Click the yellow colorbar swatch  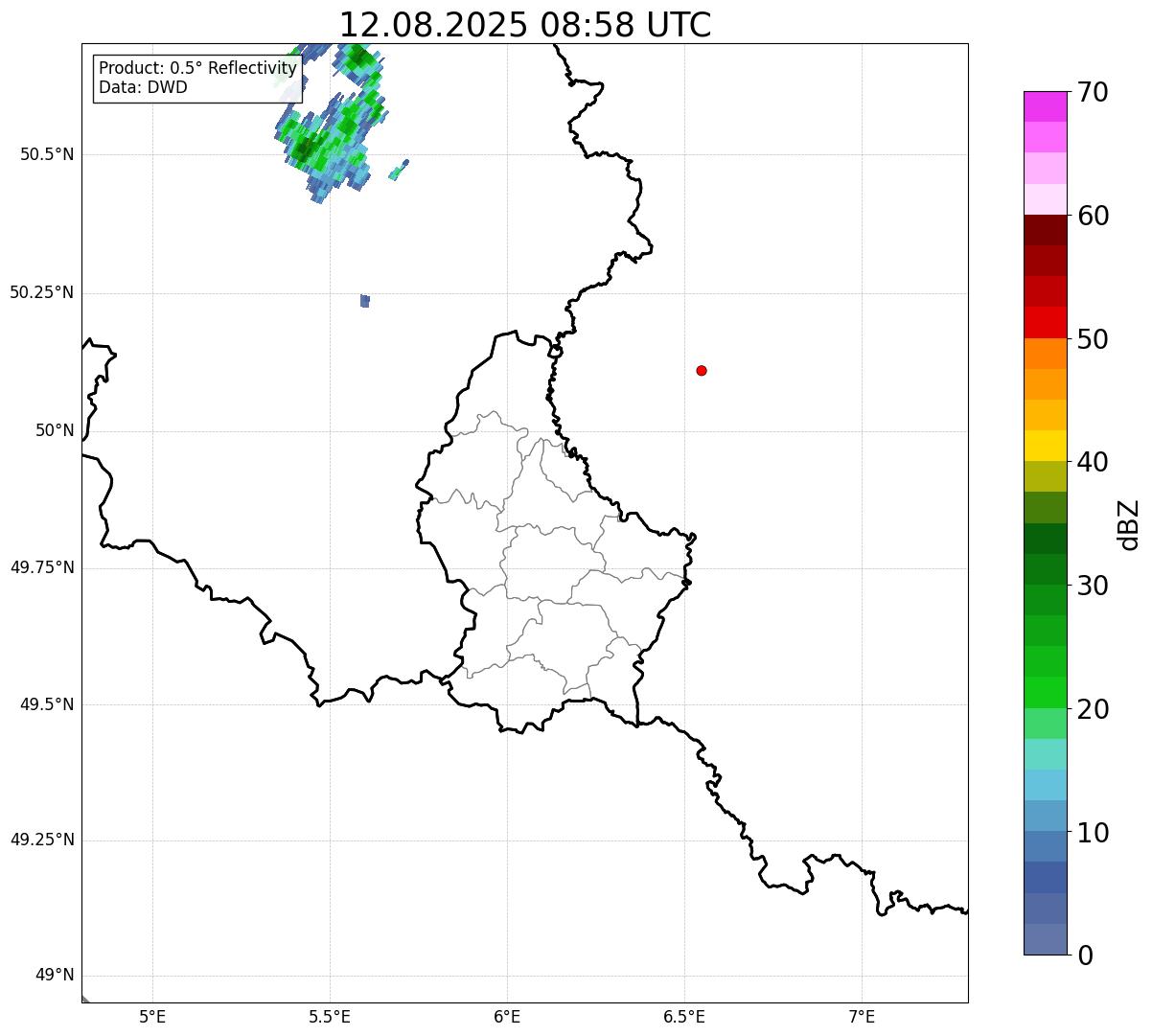[1046, 446]
